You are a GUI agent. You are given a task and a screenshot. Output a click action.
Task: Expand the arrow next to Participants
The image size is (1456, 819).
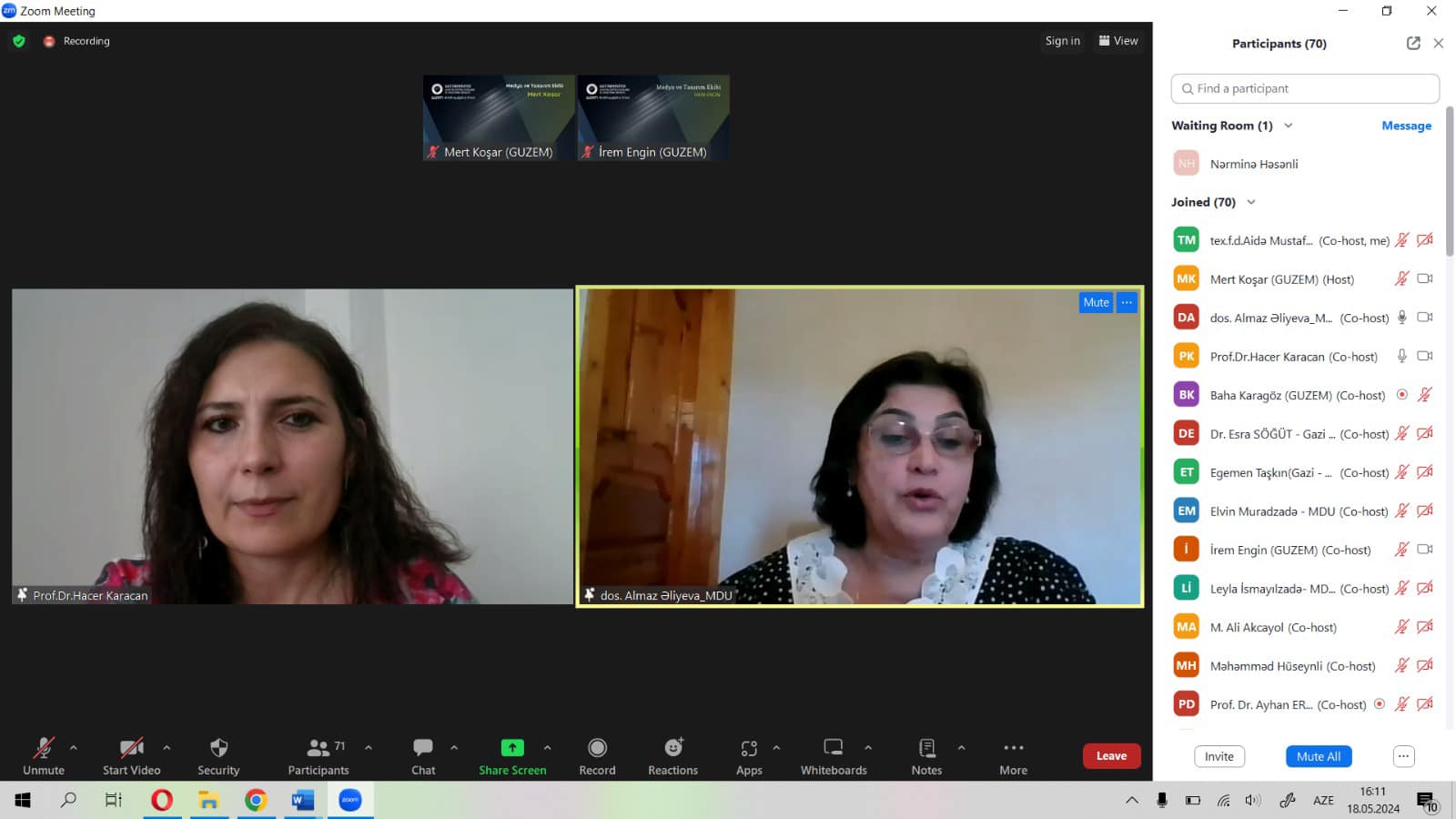(369, 748)
